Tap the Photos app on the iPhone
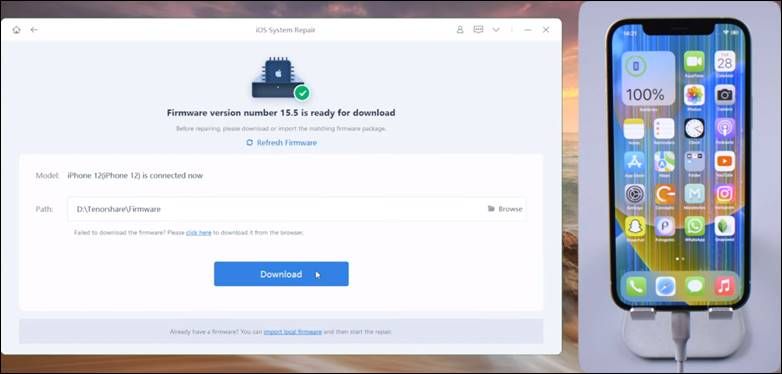The image size is (782, 374). (694, 95)
